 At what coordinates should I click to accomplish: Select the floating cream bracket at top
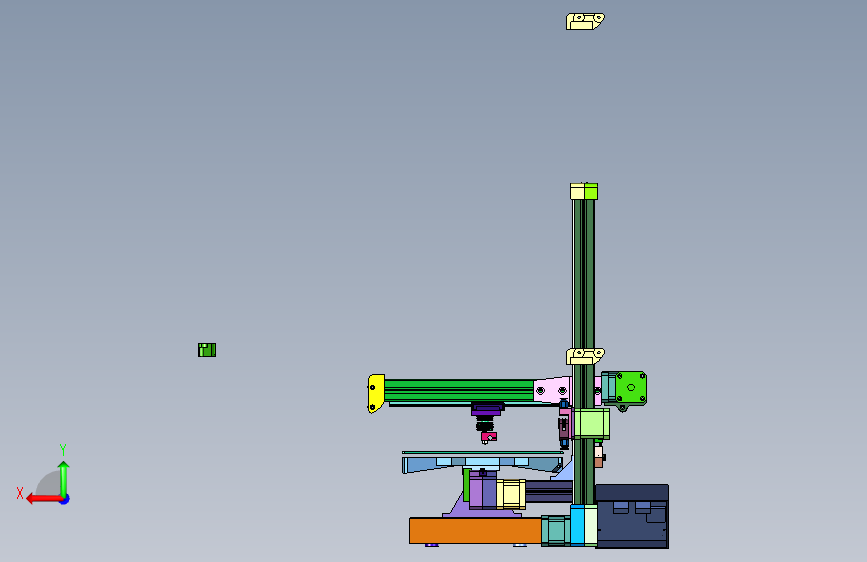click(x=585, y=22)
